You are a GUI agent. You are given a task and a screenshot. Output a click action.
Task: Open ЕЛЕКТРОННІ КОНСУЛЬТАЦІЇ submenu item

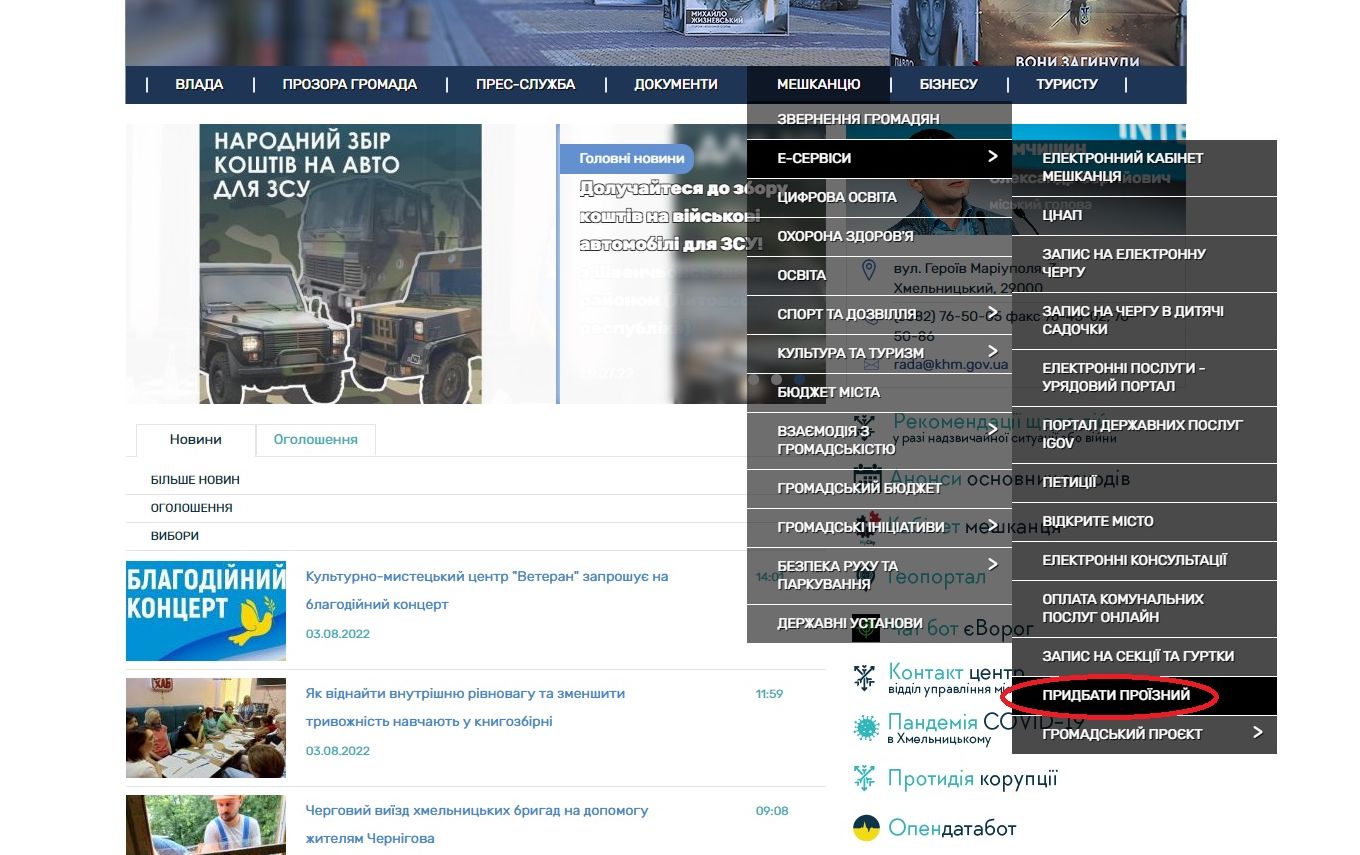pyautogui.click(x=1144, y=560)
